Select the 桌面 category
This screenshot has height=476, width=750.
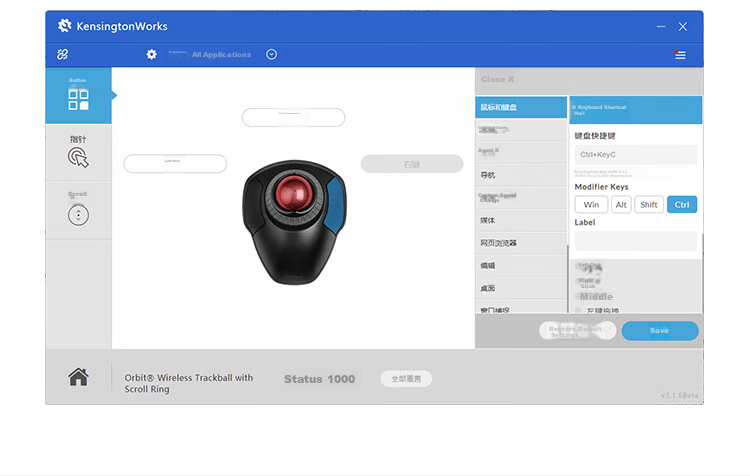tap(521, 288)
